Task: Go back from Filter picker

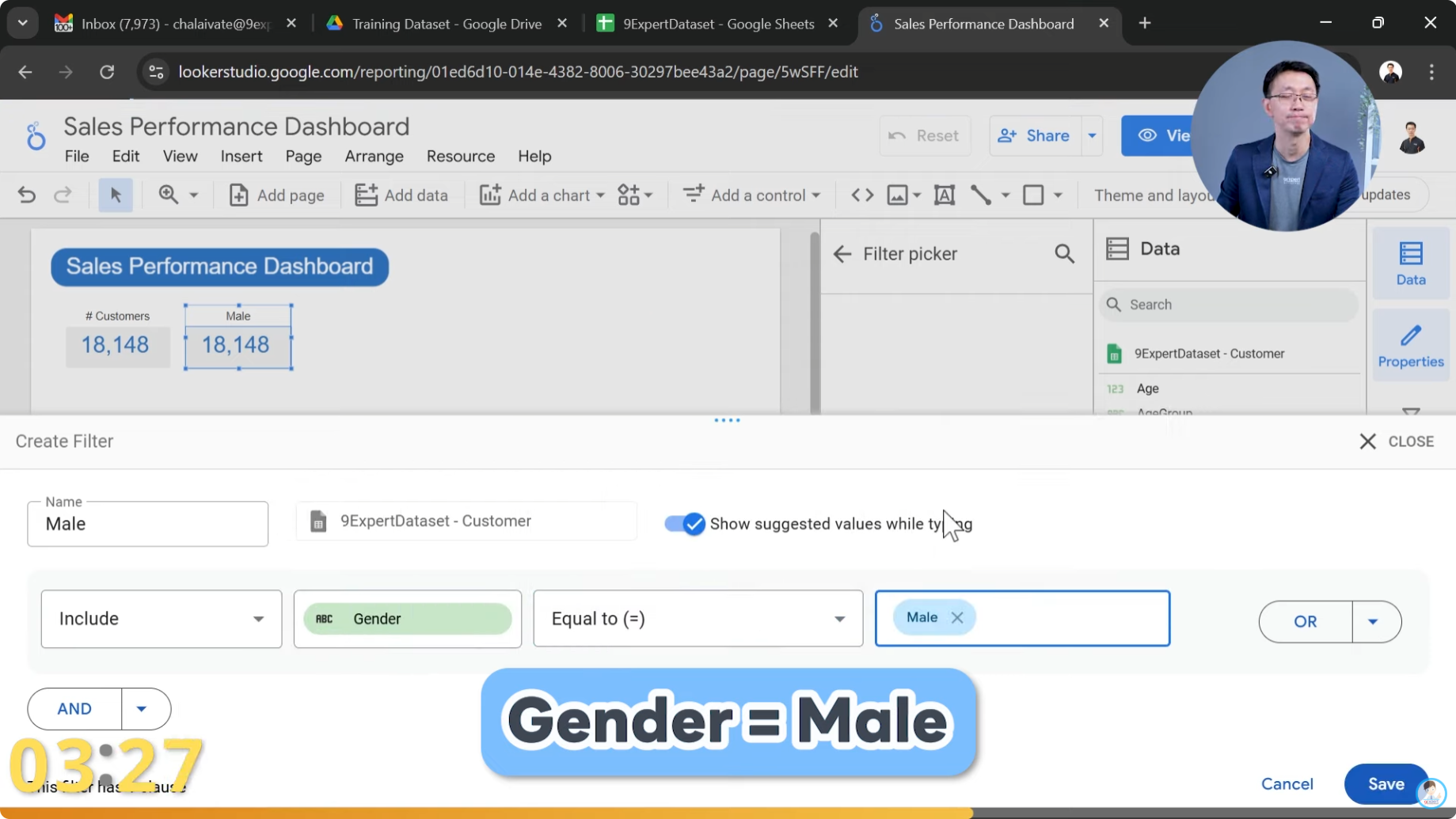Action: [842, 254]
